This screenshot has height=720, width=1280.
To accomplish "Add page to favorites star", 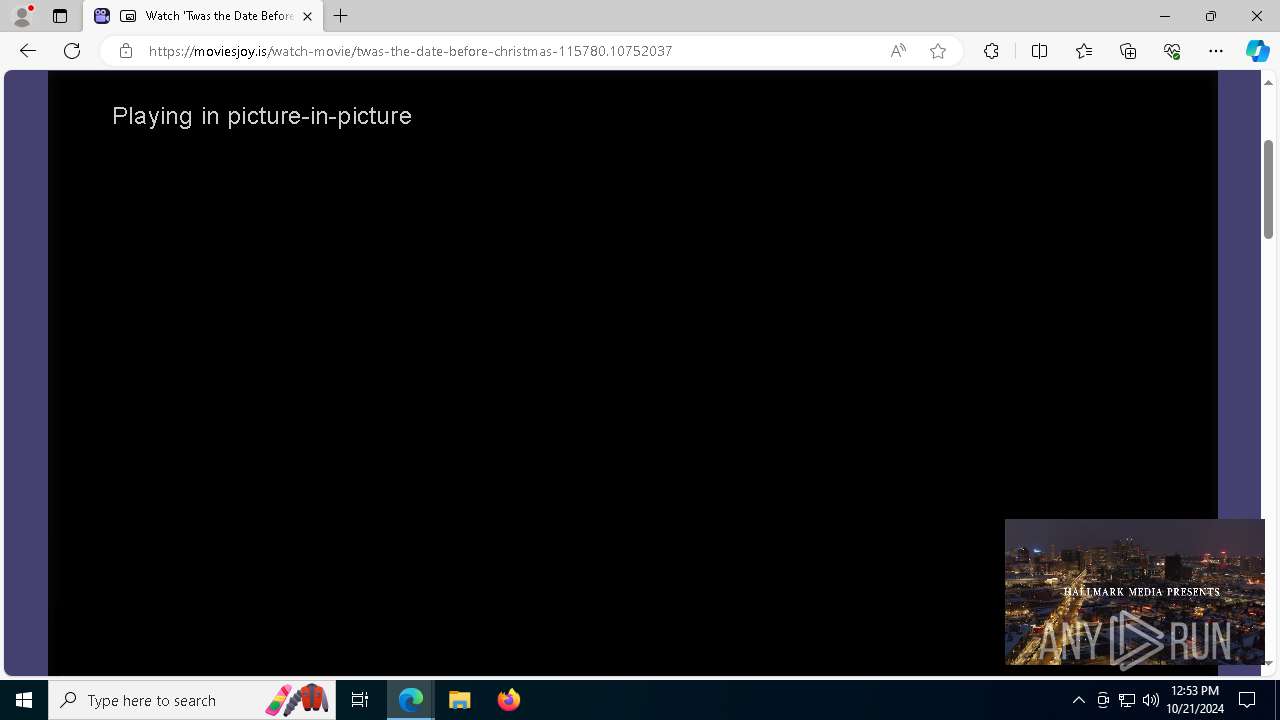I will 938,51.
